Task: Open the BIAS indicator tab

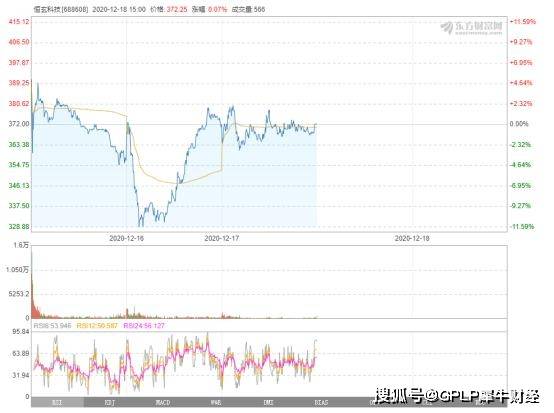Action: tap(321, 403)
